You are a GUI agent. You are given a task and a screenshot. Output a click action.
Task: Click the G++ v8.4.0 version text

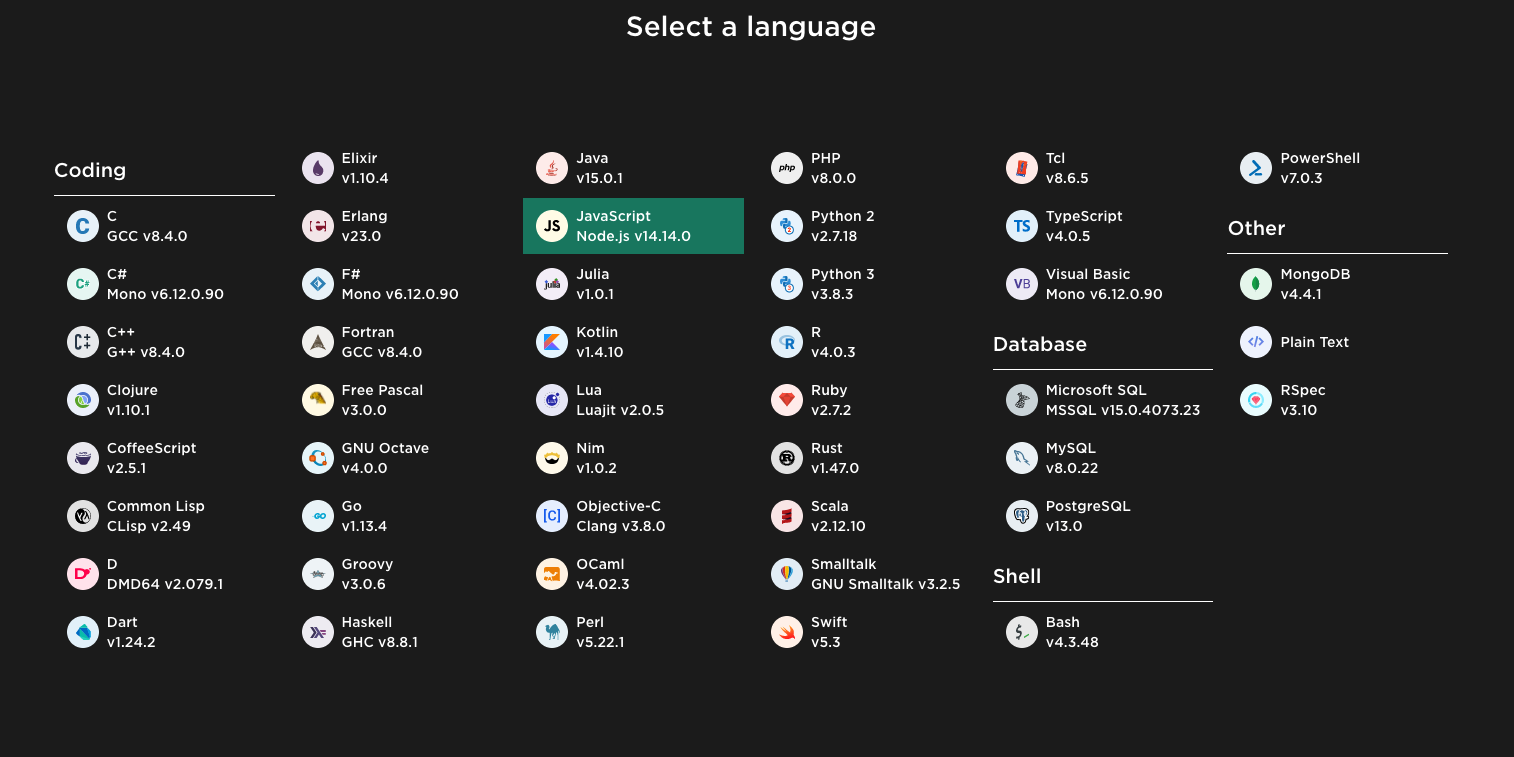click(146, 352)
